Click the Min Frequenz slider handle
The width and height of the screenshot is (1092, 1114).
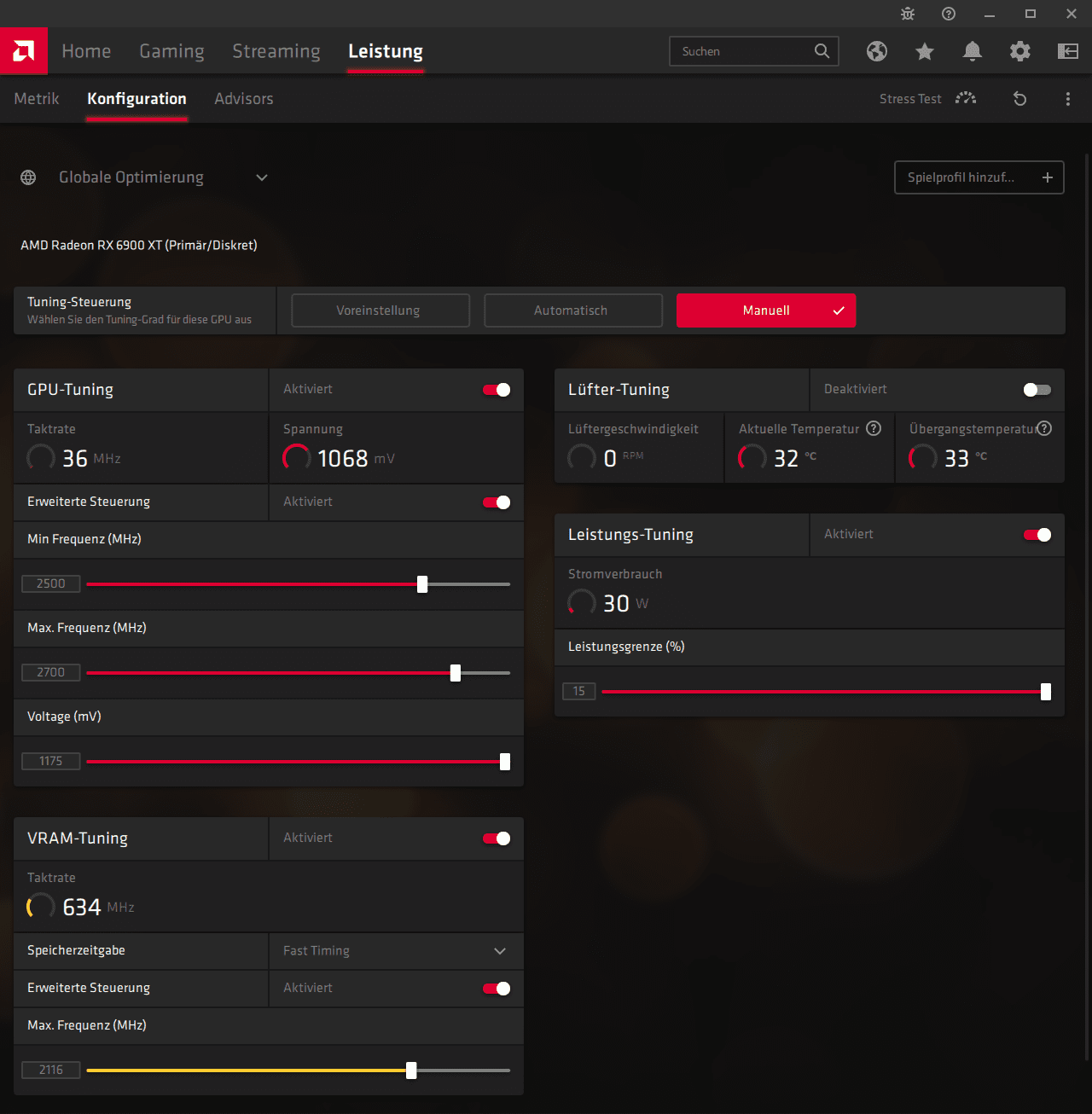422,584
